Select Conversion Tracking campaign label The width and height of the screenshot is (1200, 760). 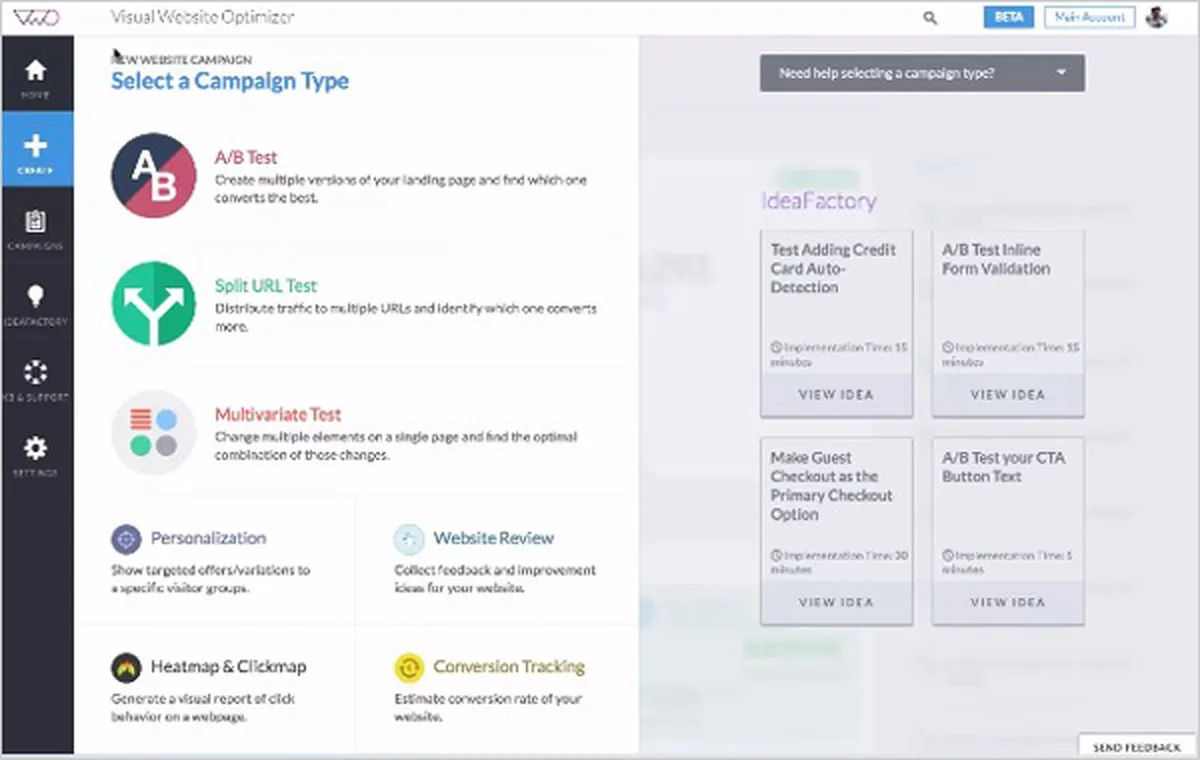(x=509, y=666)
